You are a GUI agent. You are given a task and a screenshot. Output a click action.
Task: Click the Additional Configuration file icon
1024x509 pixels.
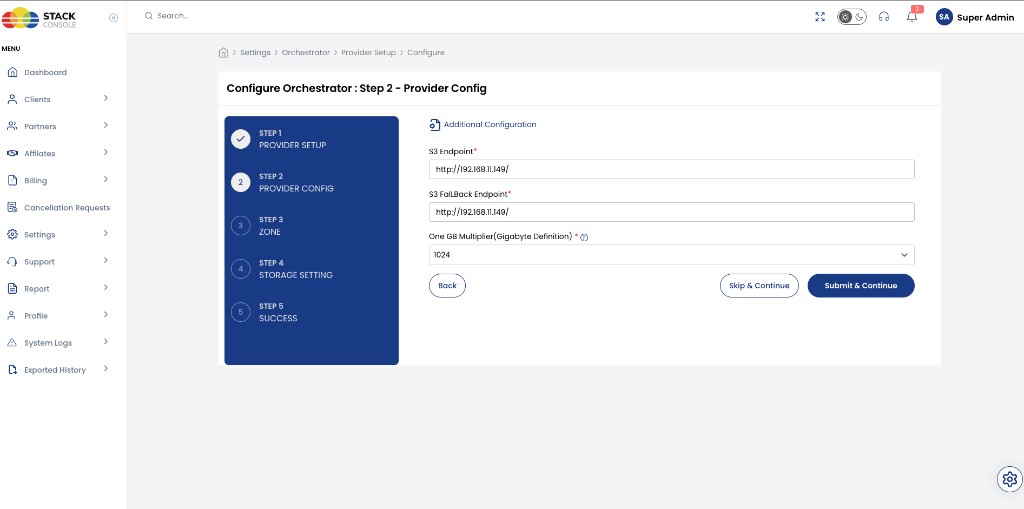[434, 124]
